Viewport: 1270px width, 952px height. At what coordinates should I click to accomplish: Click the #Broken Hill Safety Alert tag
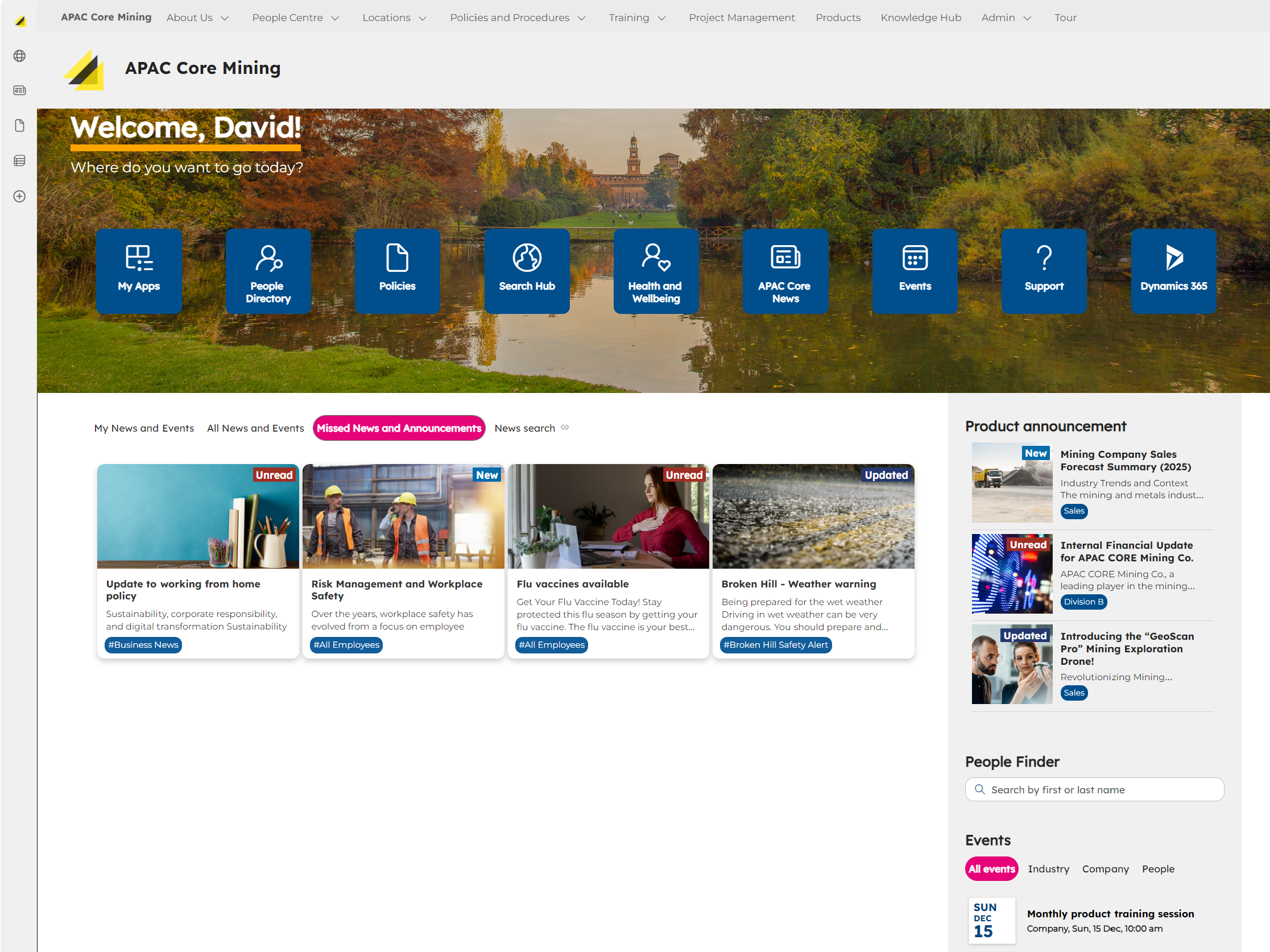[775, 645]
